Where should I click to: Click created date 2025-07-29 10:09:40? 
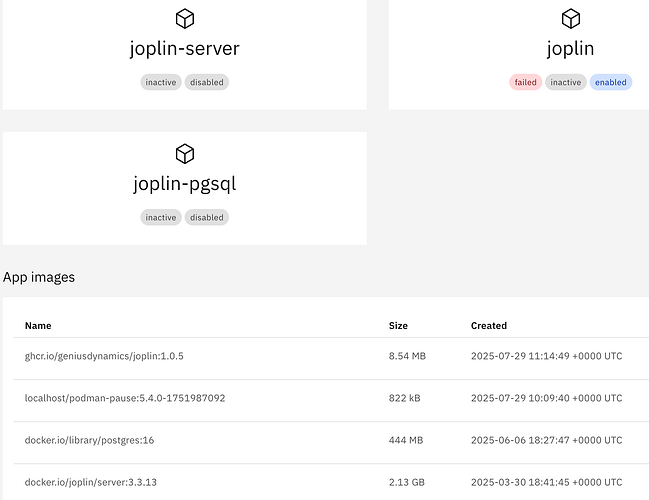pos(546,398)
